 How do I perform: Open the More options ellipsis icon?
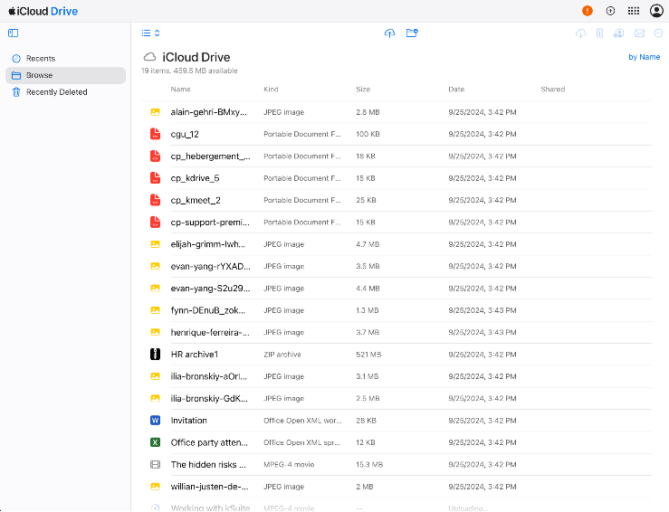pos(658,33)
